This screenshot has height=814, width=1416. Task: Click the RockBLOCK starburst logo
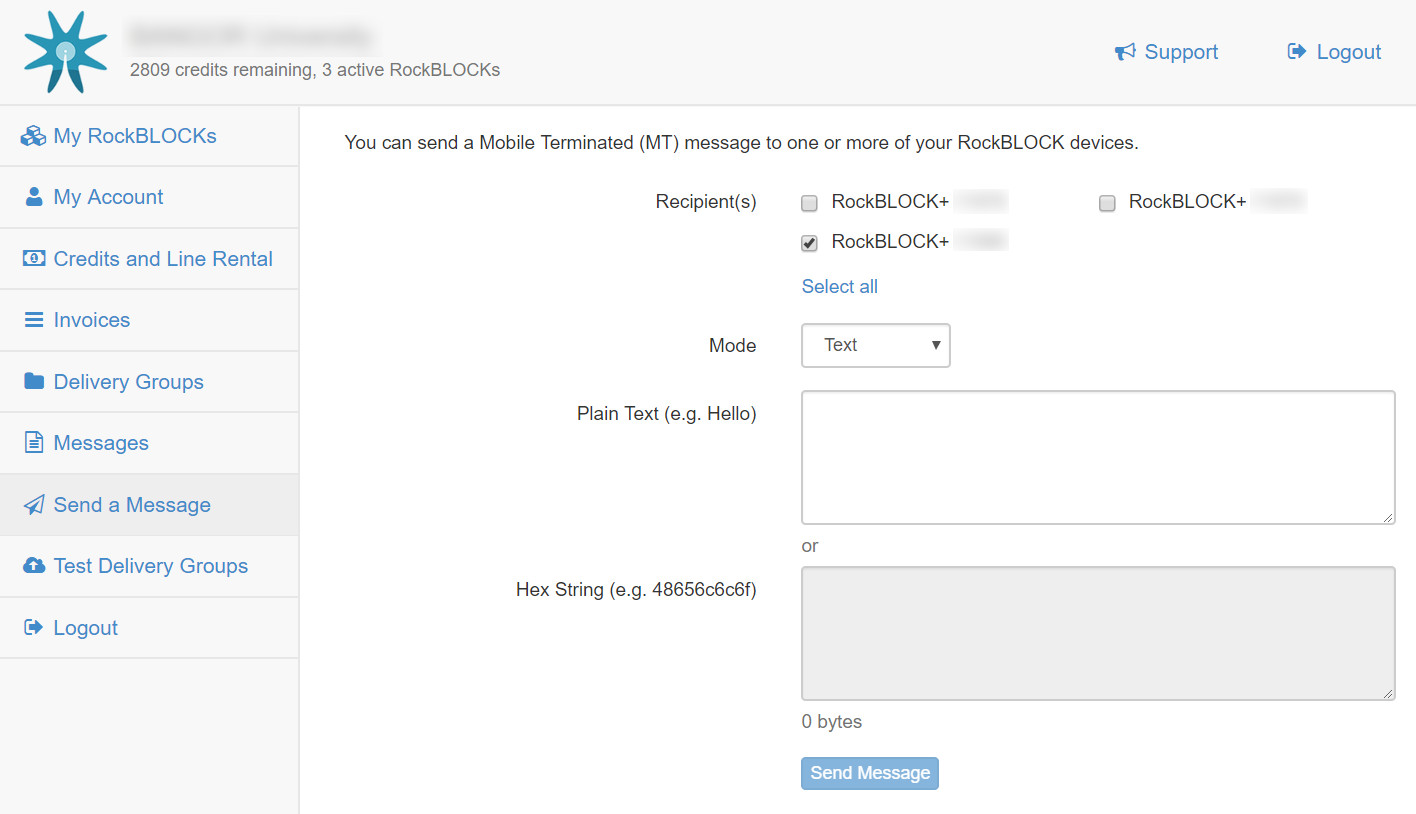click(65, 52)
